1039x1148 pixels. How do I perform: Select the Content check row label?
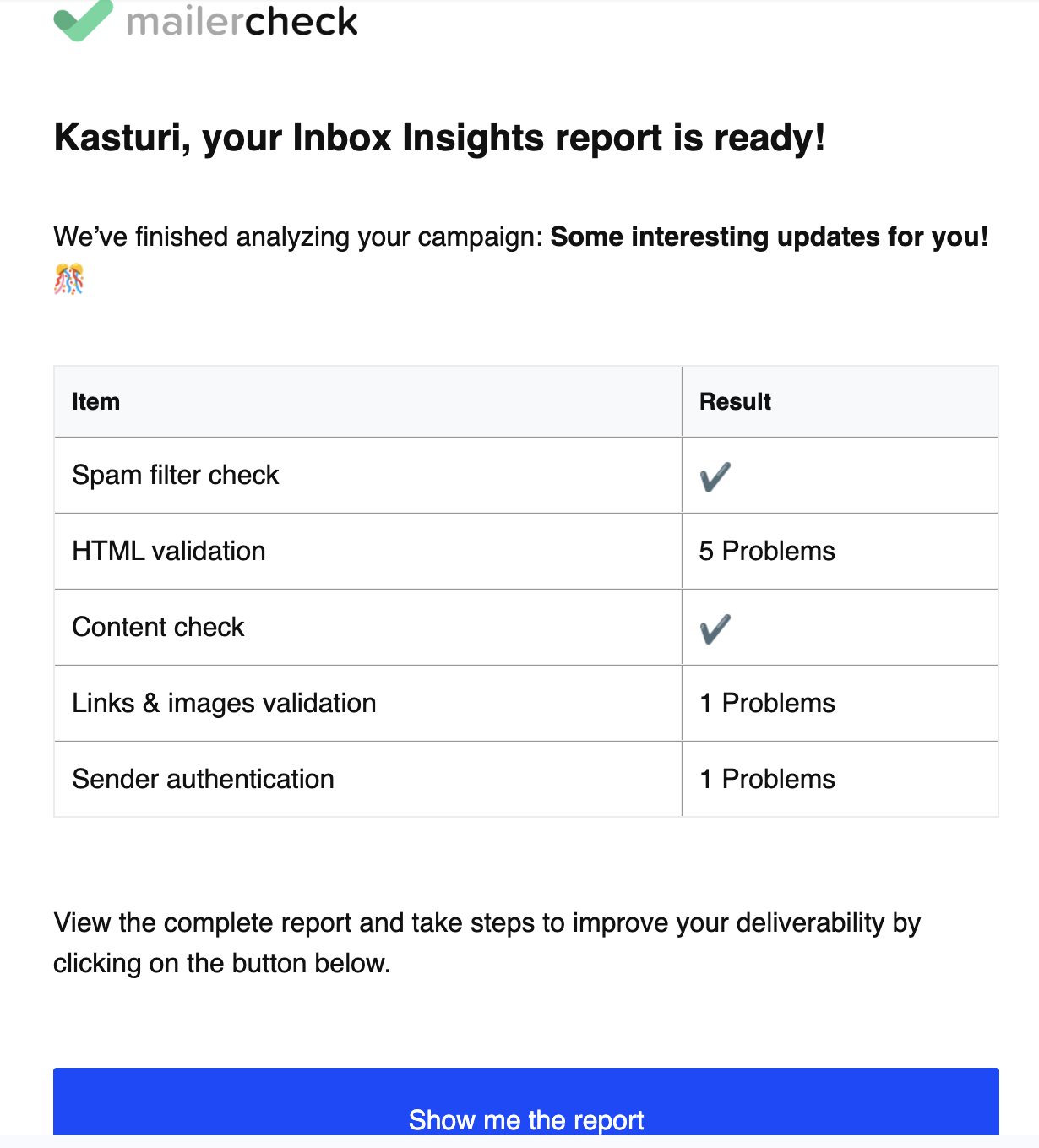click(x=158, y=628)
